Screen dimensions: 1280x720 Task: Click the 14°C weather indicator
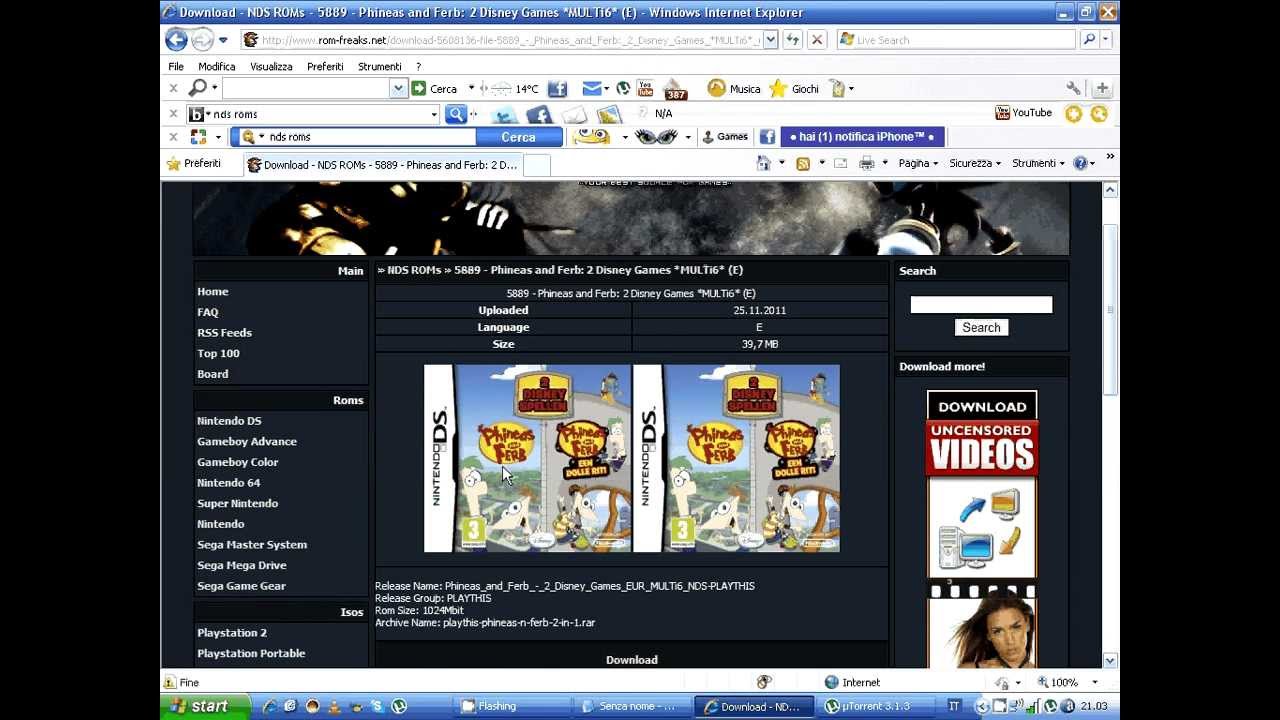point(517,89)
